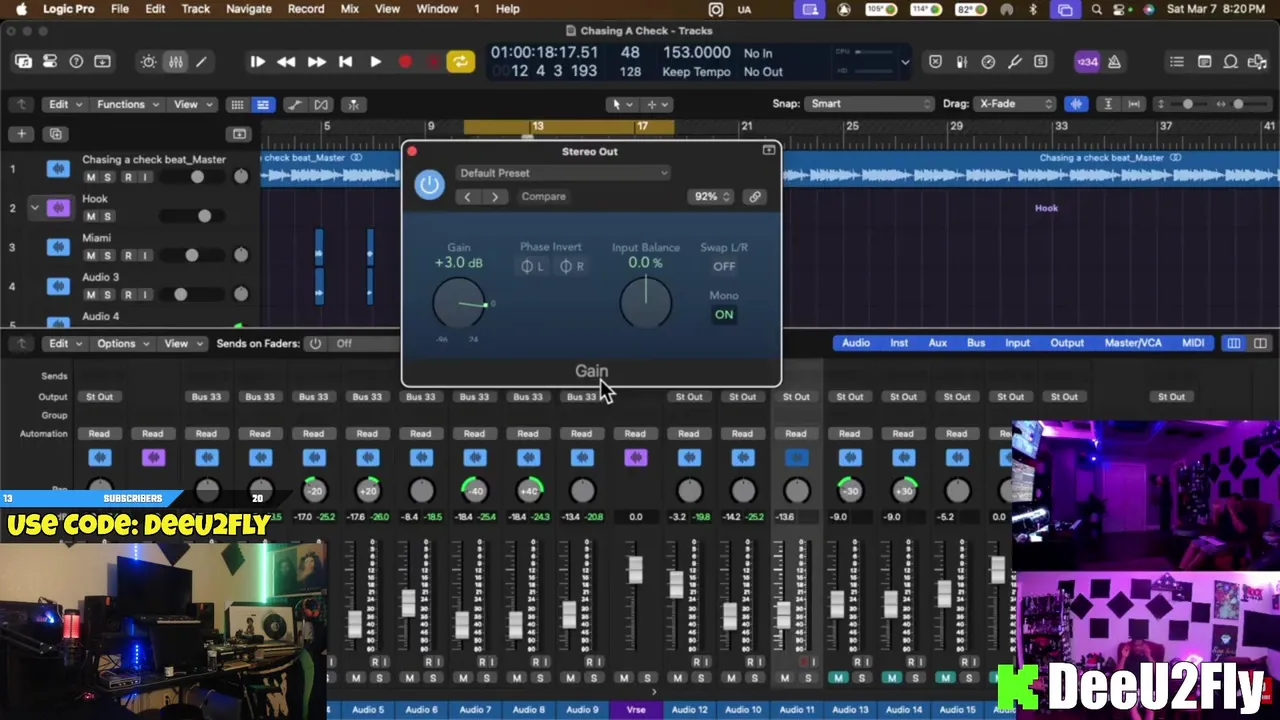Image resolution: width=1280 pixels, height=720 pixels.
Task: Toggle Swap L/R OFF button
Action: point(724,266)
